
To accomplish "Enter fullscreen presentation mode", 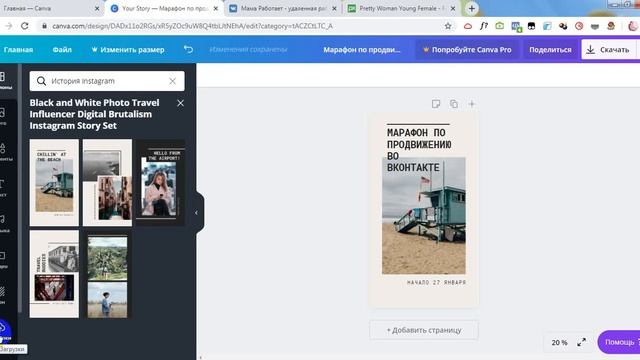I will point(582,342).
